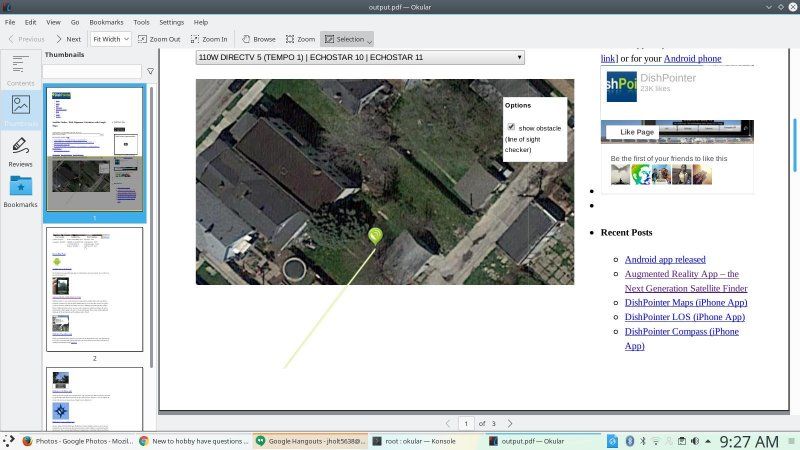Switch to Google Photos Mozilla window
800x450 pixels.
[78, 441]
